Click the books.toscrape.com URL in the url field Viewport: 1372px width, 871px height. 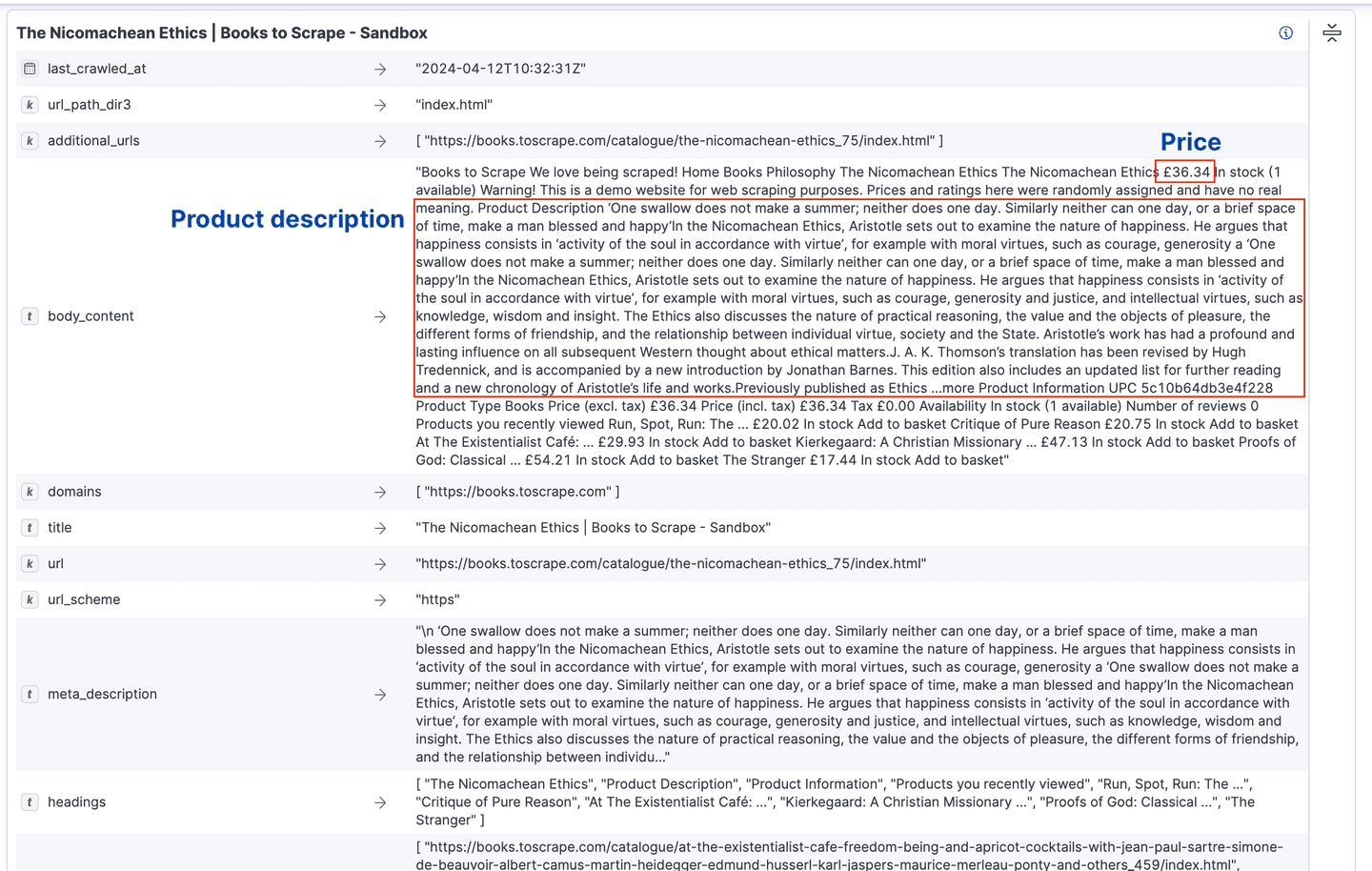(x=670, y=563)
